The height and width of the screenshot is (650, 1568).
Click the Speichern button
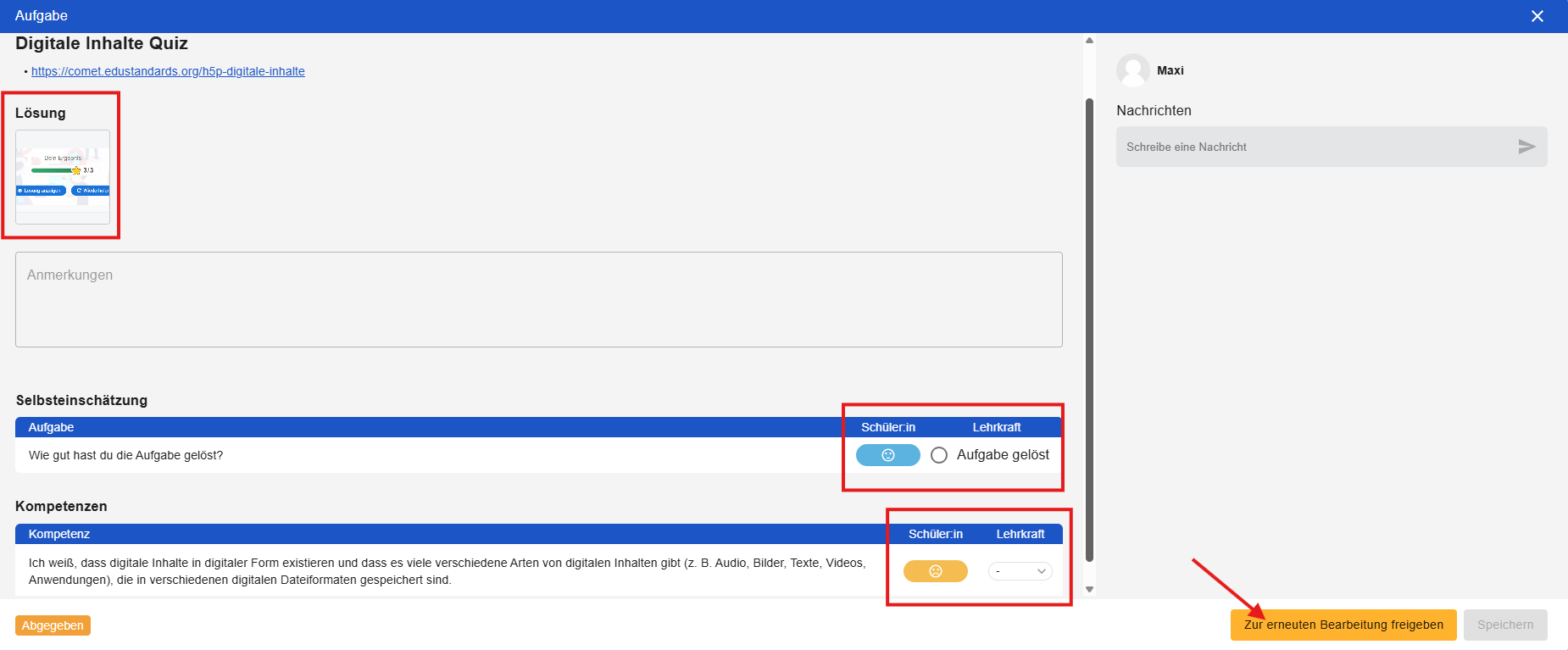point(1504,625)
